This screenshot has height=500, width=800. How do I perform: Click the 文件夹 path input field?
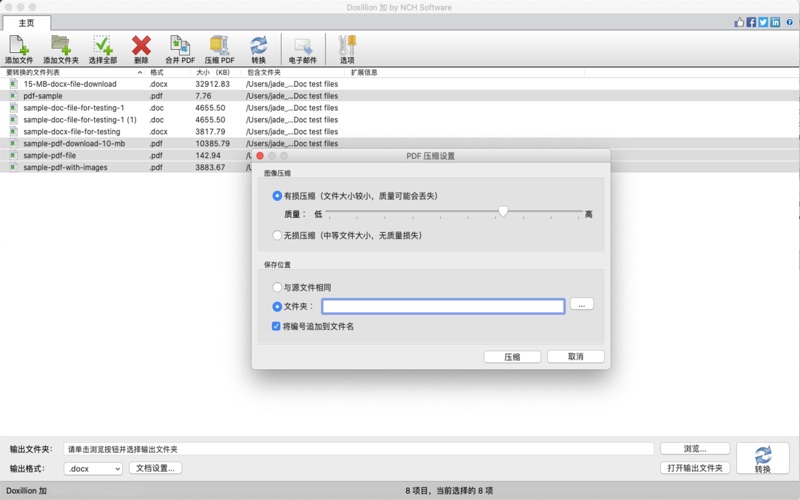(442, 306)
